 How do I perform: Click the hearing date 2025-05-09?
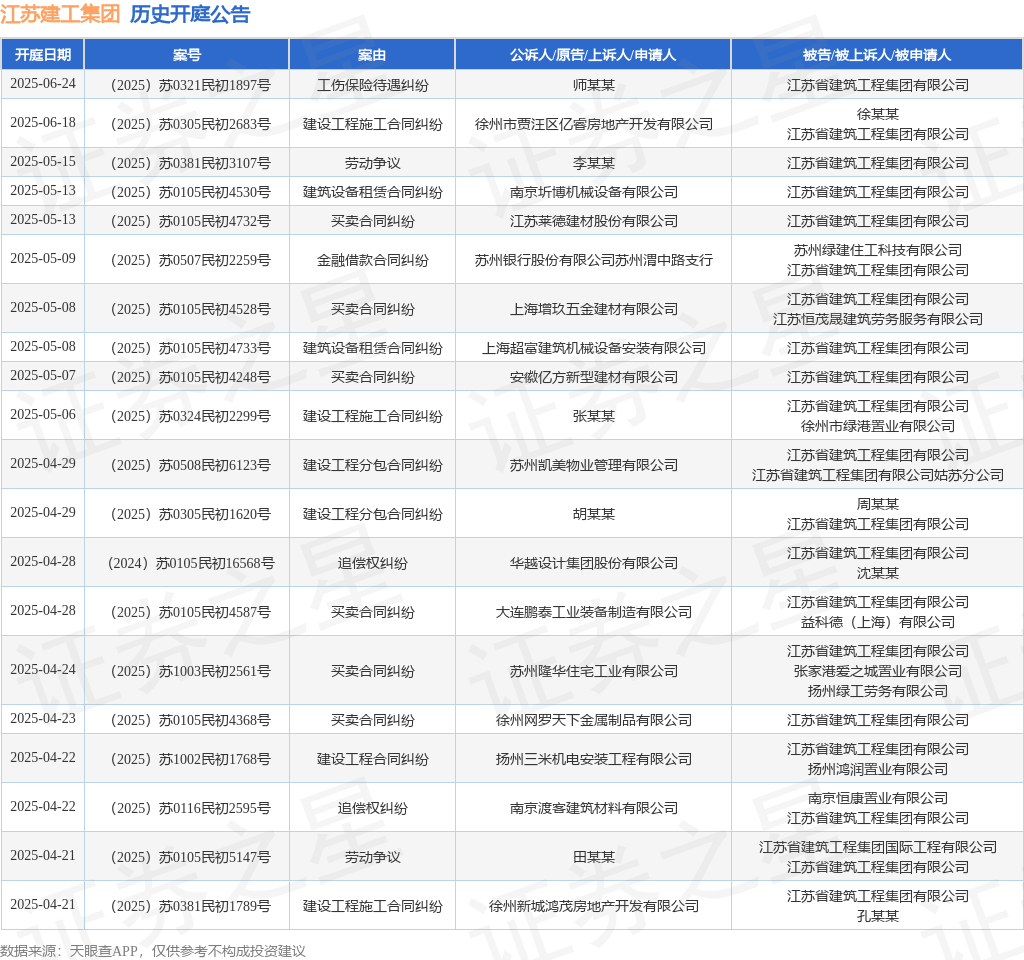coord(43,259)
